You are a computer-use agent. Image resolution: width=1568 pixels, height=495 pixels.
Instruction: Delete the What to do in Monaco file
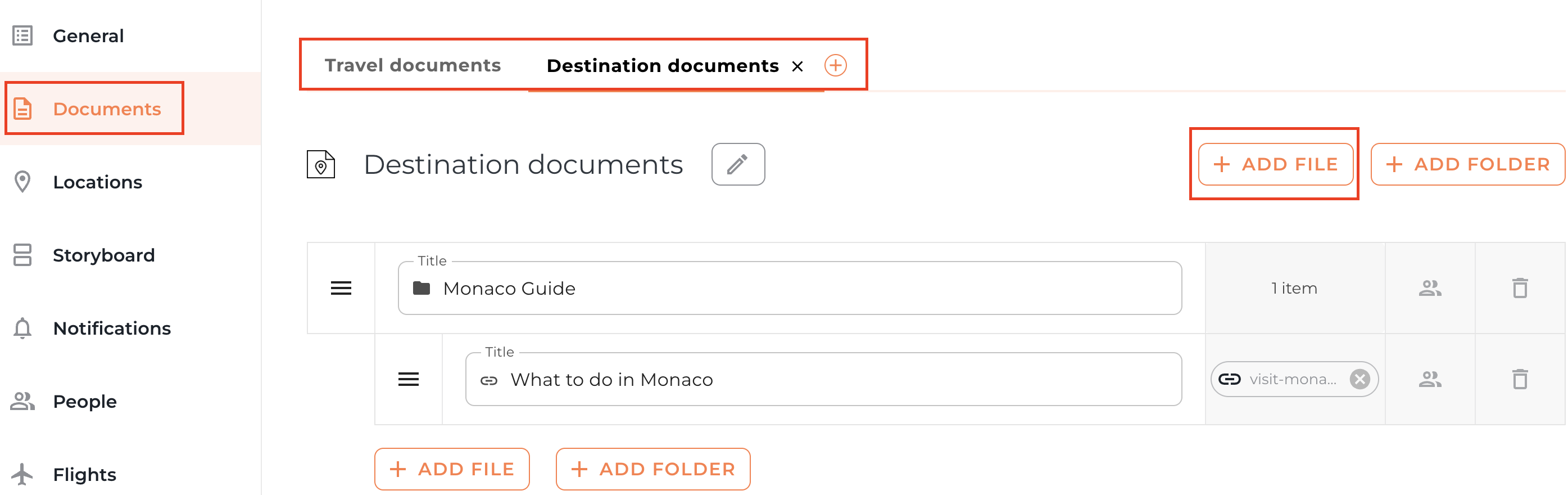(x=1520, y=379)
